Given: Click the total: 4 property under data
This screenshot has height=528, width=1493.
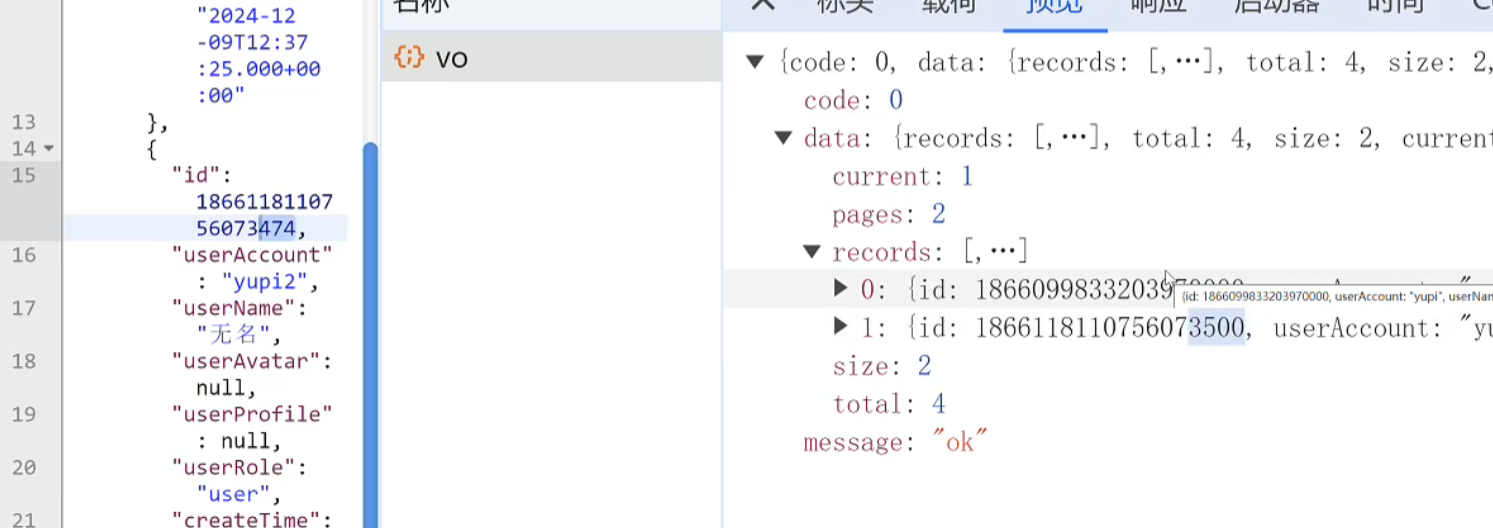Looking at the screenshot, I should click(888, 404).
